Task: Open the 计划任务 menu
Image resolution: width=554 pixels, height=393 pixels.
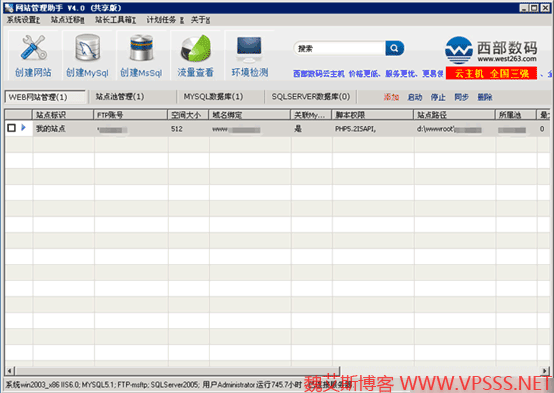Action: [165, 20]
